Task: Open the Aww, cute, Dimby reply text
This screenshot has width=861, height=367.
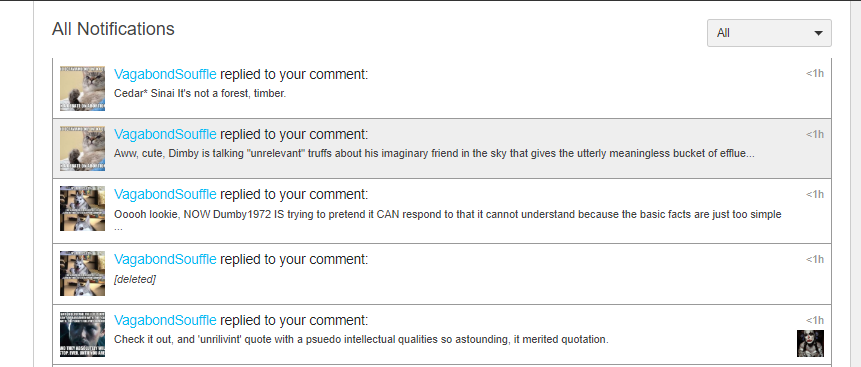Action: [434, 154]
